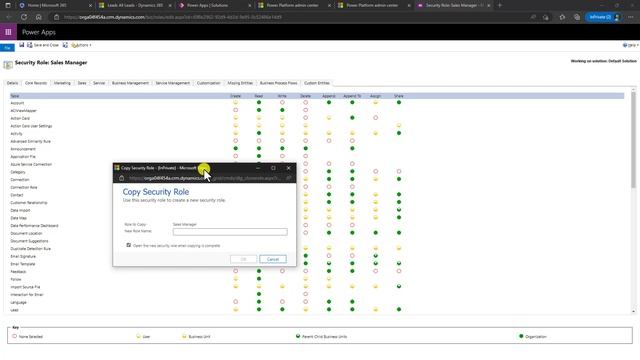Click the browser home icon

(x=38, y=17)
